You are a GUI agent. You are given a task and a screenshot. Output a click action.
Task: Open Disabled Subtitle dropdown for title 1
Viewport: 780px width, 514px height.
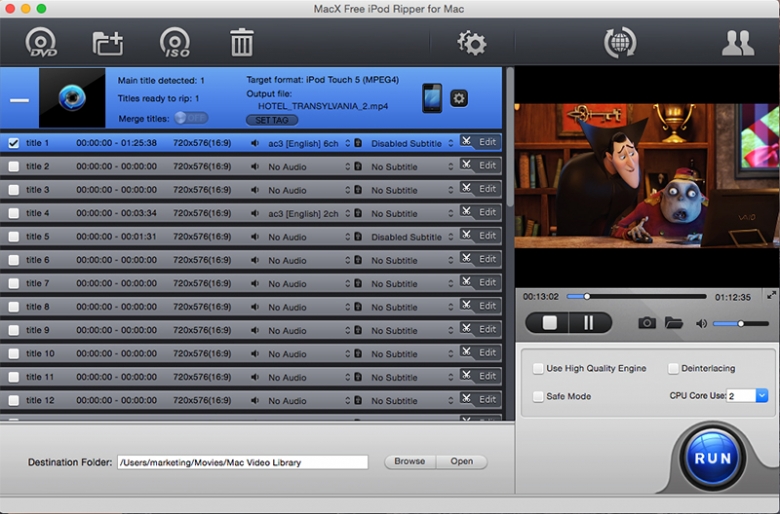coord(450,143)
